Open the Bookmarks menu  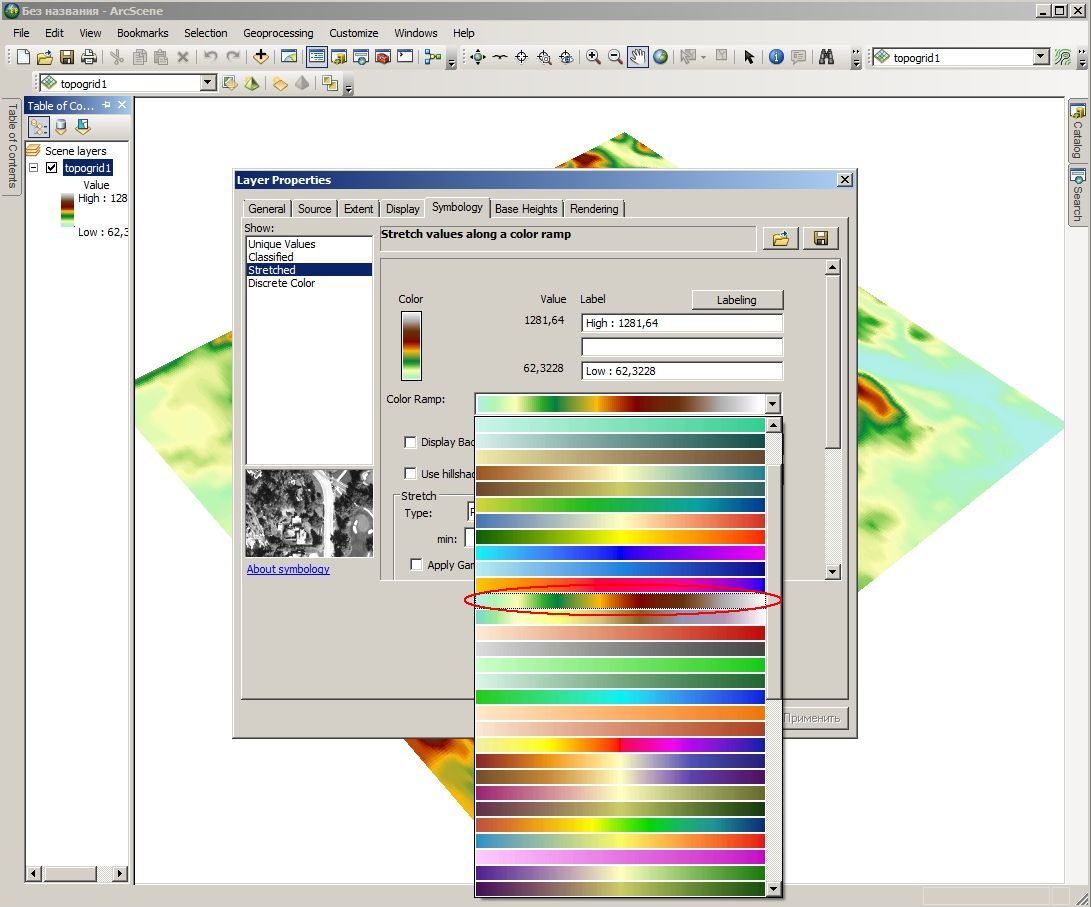pyautogui.click(x=143, y=33)
